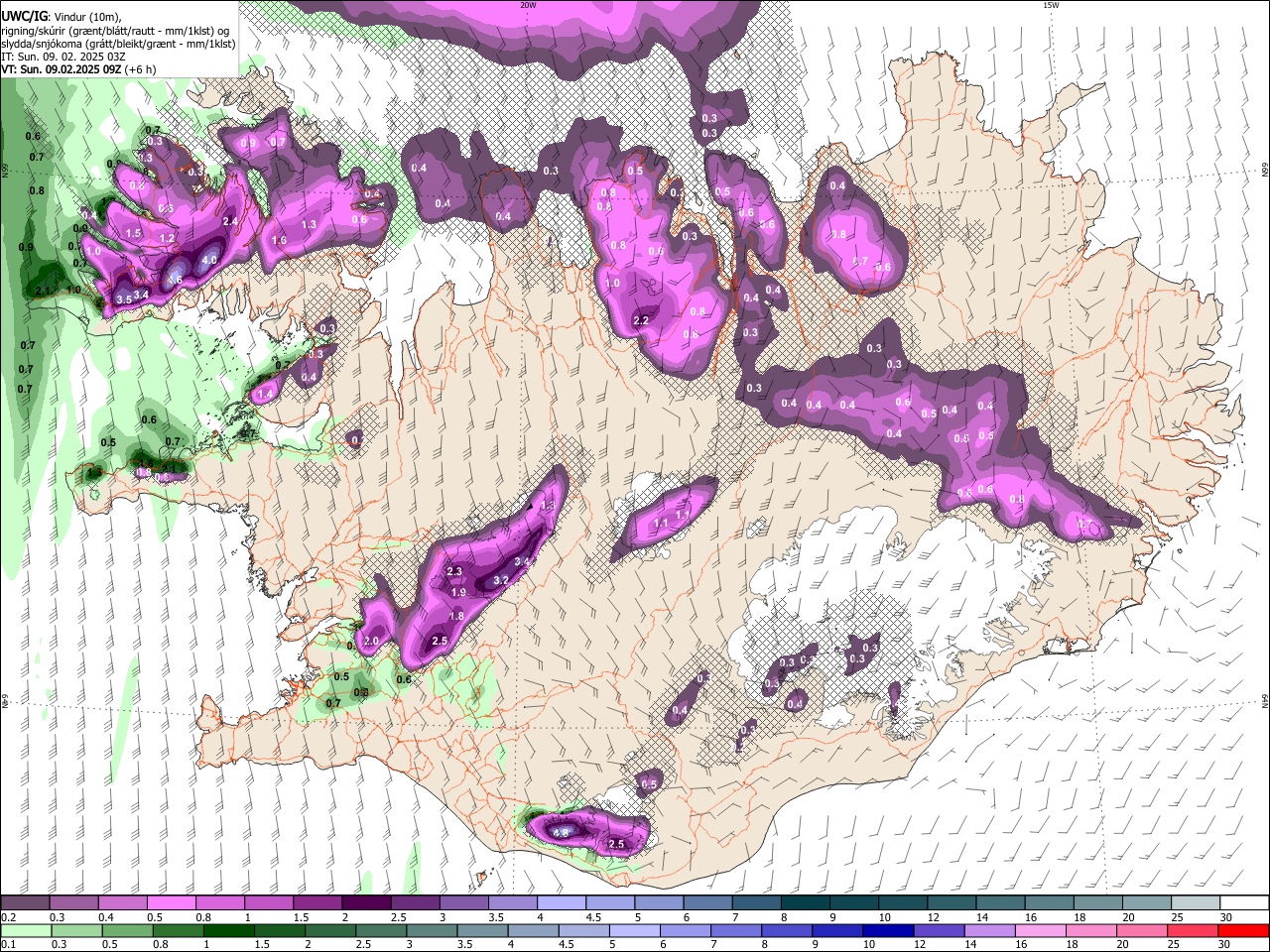Click the 1.2 value in the Westfjords

pyautogui.click(x=168, y=239)
